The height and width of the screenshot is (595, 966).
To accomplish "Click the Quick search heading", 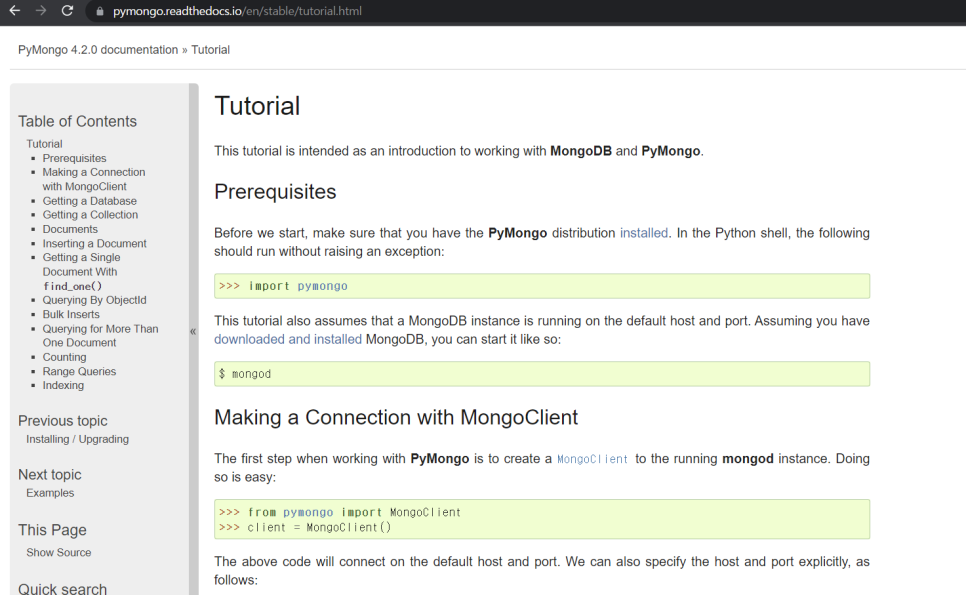I will point(62,588).
